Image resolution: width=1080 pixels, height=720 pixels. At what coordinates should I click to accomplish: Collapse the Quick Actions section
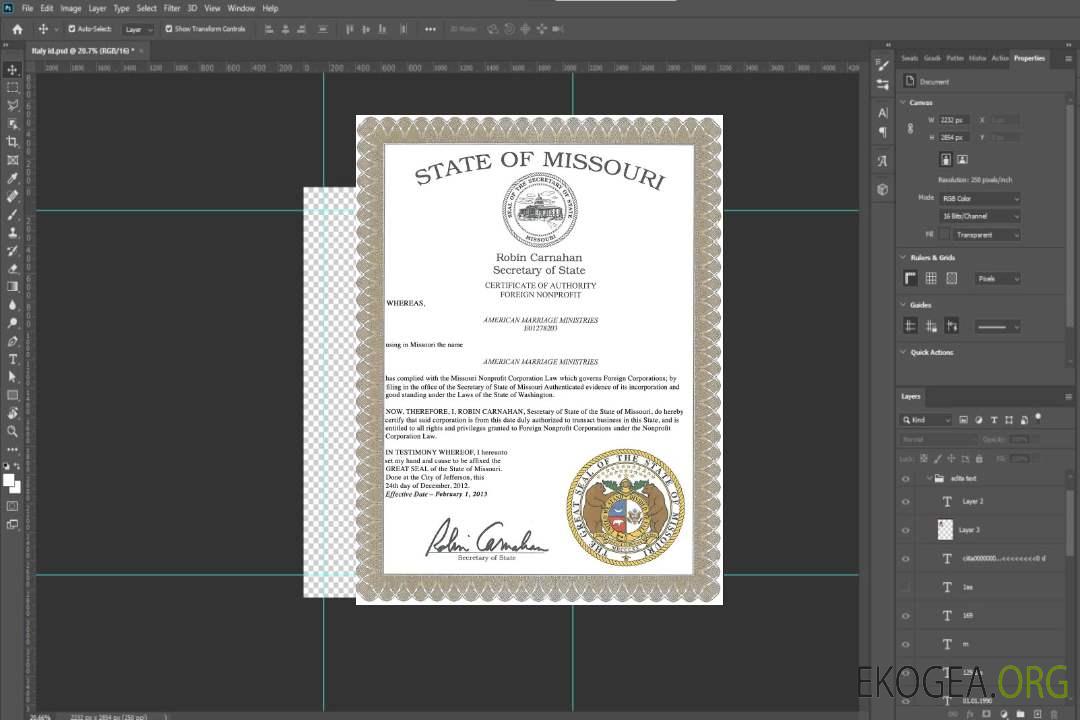click(904, 352)
